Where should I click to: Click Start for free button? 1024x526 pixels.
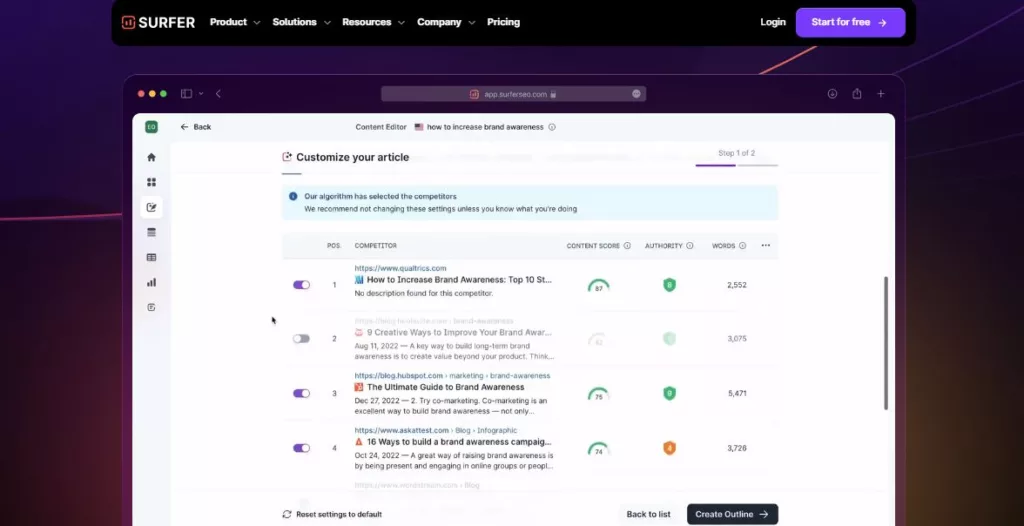(850, 22)
